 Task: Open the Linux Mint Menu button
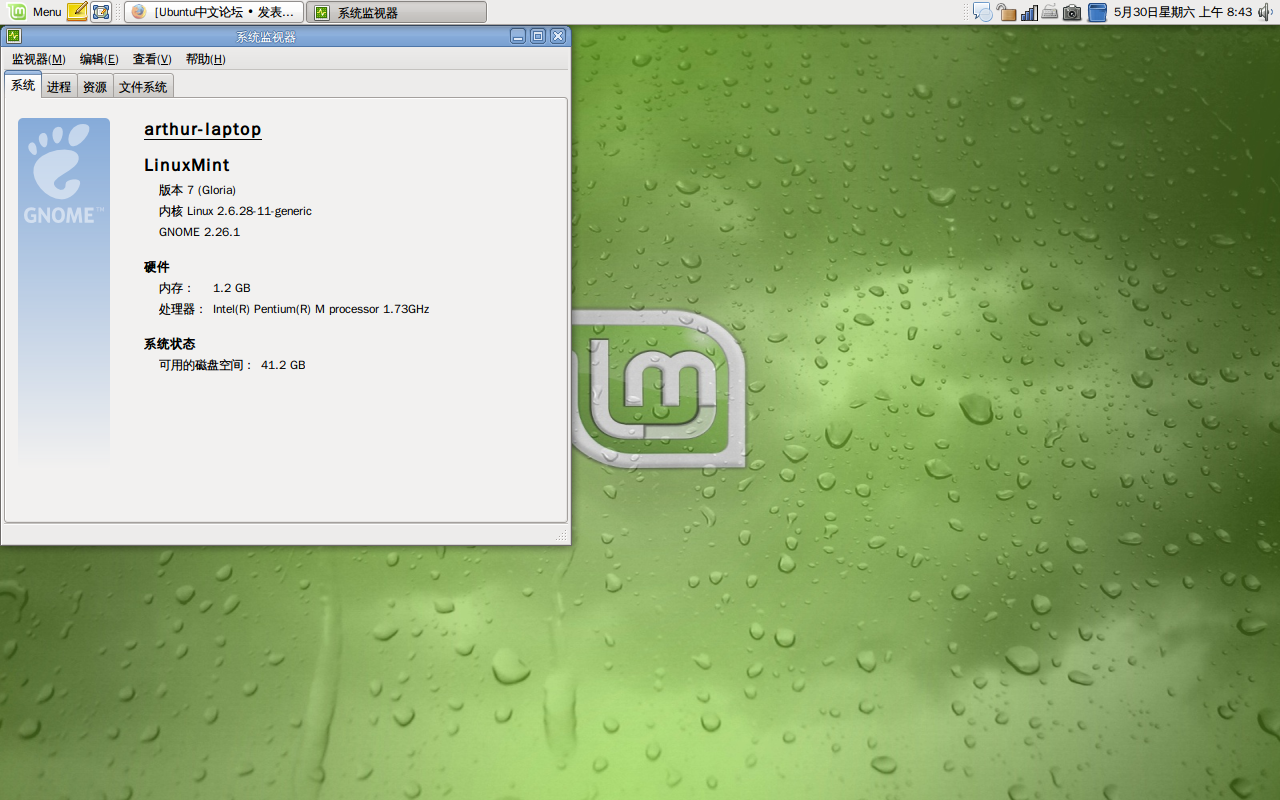point(36,12)
